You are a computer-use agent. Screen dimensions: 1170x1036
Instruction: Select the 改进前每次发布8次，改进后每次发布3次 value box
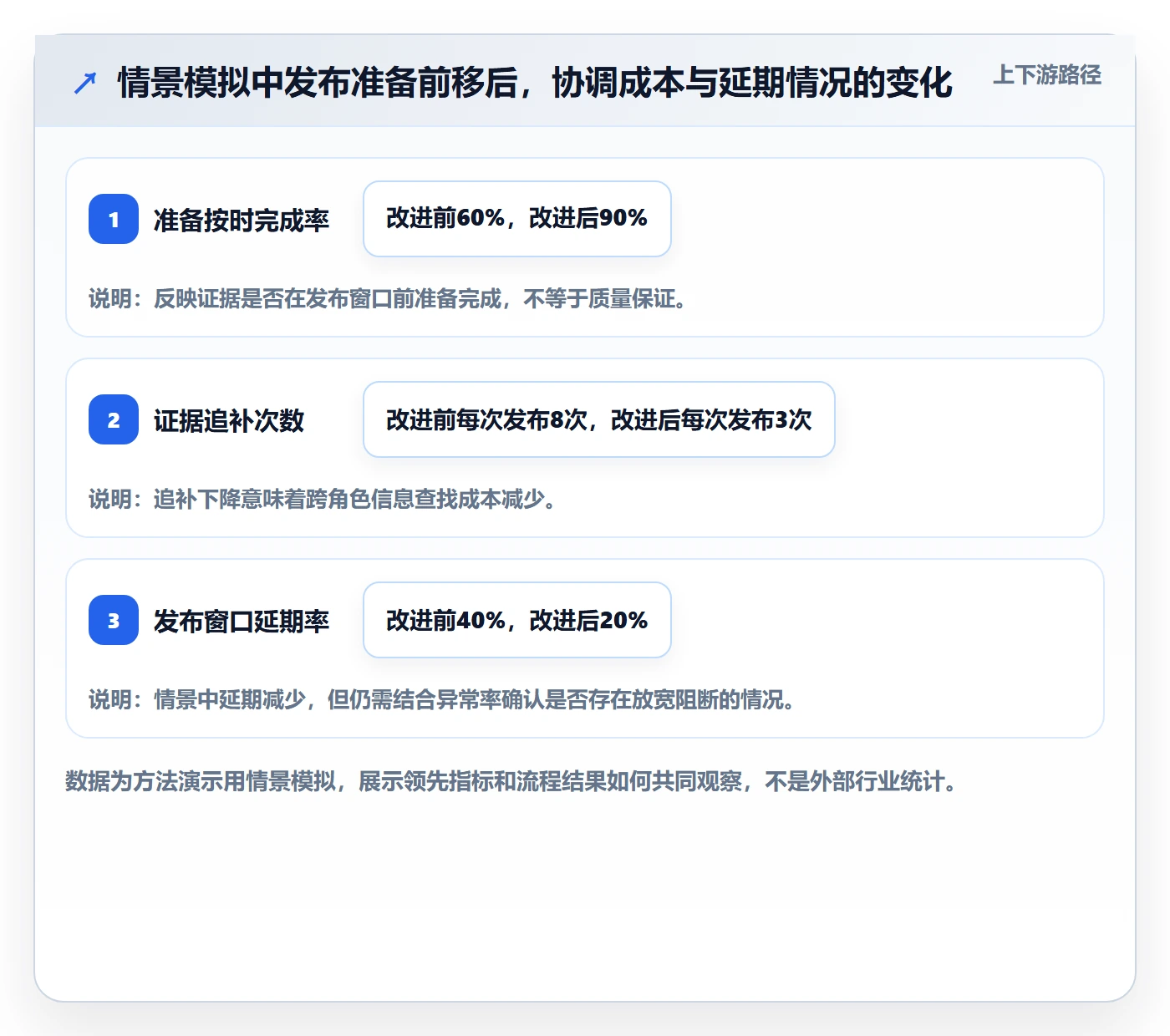tap(599, 419)
